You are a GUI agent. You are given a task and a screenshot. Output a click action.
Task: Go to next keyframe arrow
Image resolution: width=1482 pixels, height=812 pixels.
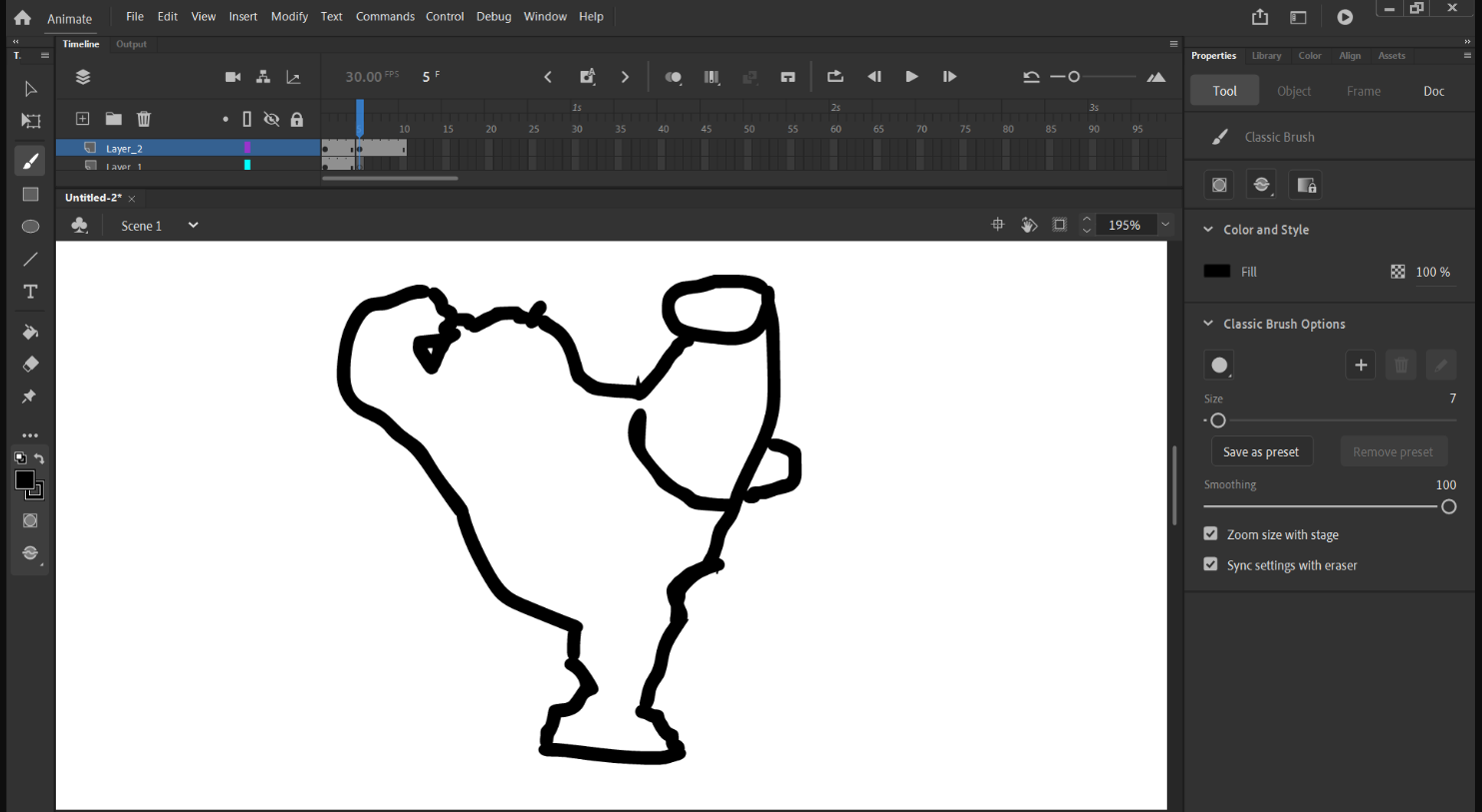tap(626, 77)
